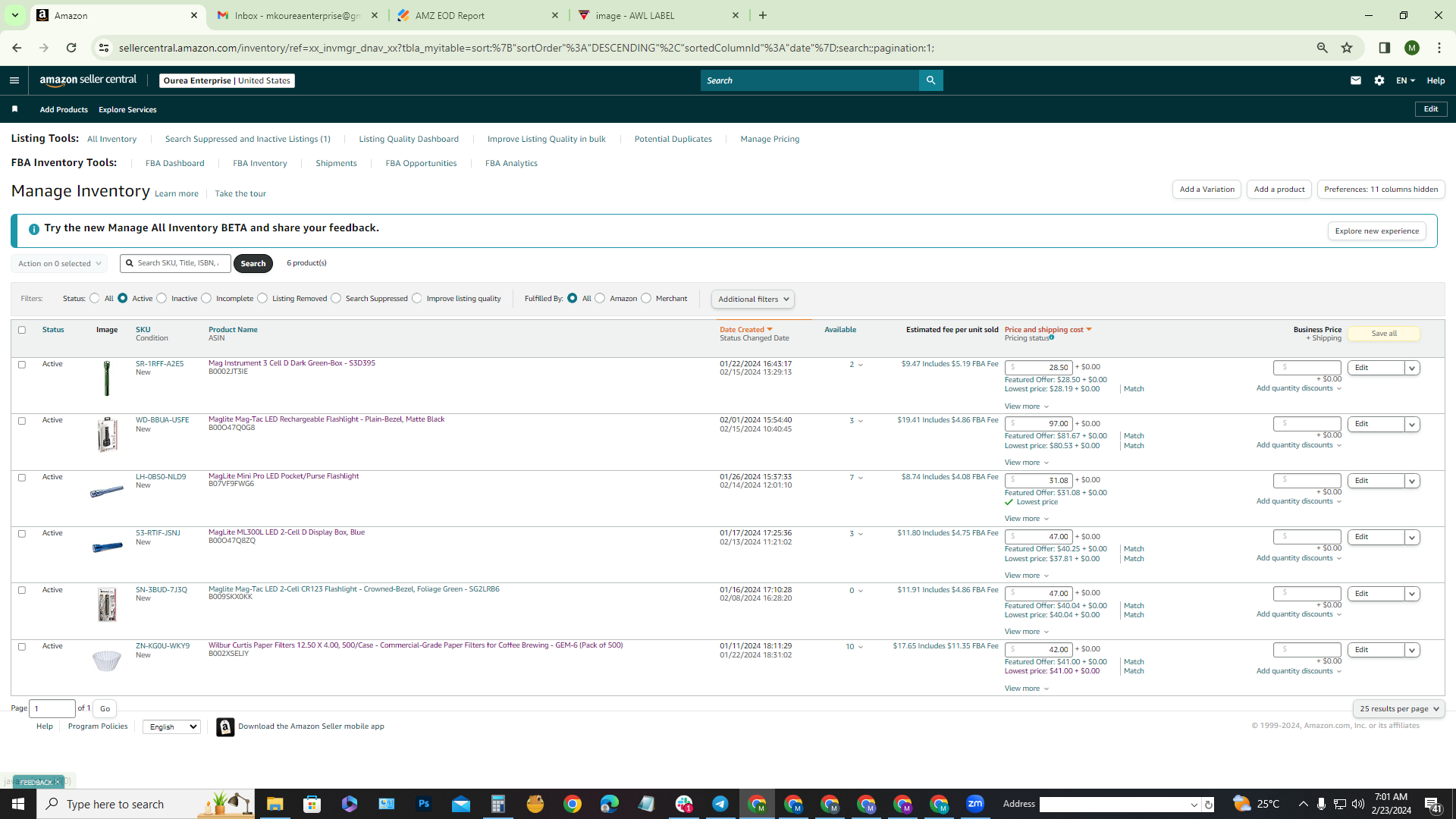Open the Action on 0 selected dropdown
The height and width of the screenshot is (819, 1456).
pos(59,264)
